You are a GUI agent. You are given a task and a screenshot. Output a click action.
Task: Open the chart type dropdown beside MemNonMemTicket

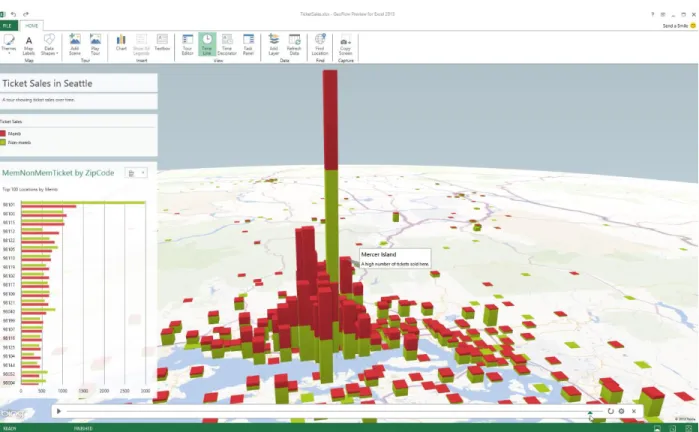[136, 173]
